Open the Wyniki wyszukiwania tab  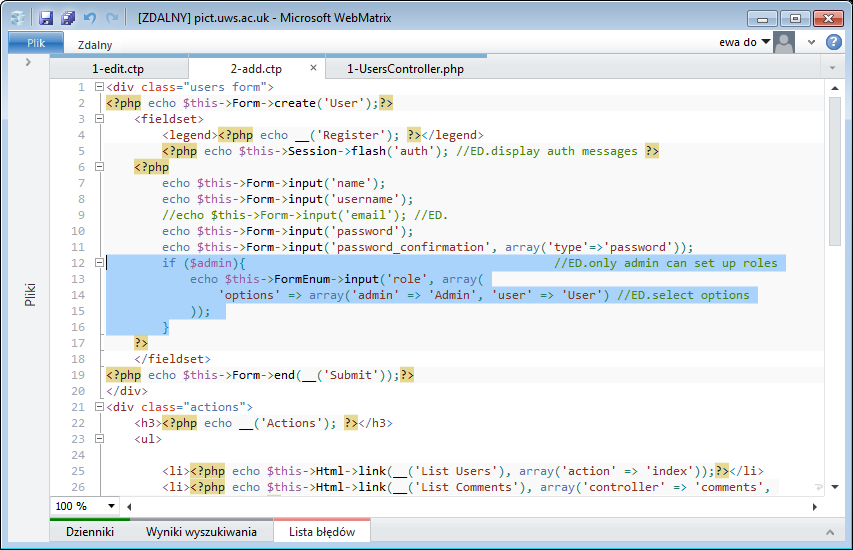pyautogui.click(x=201, y=532)
